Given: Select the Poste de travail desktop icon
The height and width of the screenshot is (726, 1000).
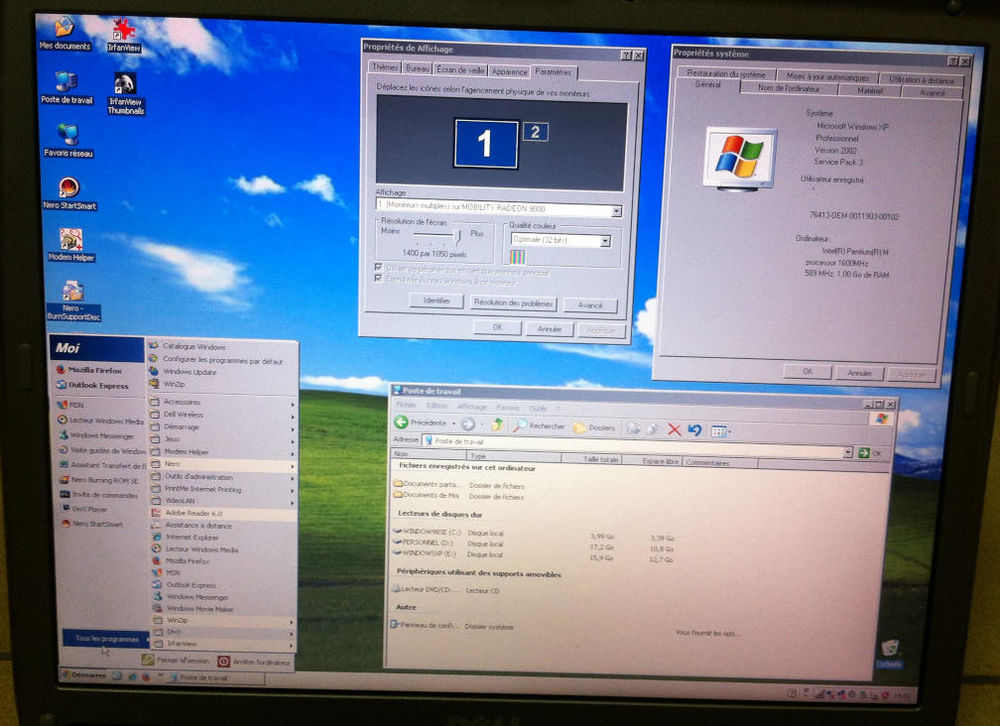Looking at the screenshot, I should click(x=66, y=87).
